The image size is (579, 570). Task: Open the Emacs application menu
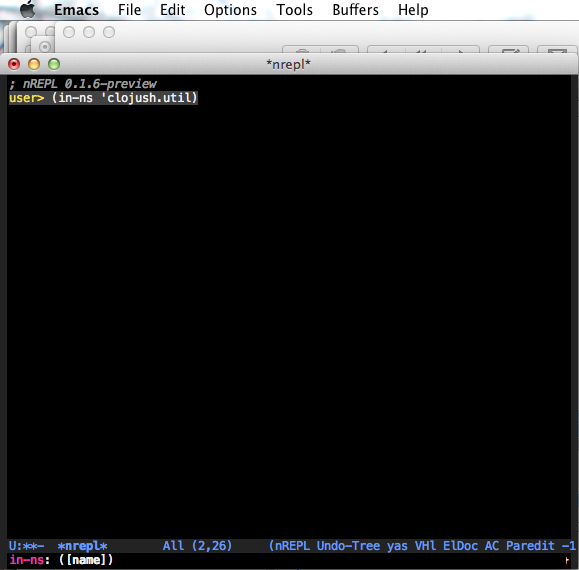point(76,10)
